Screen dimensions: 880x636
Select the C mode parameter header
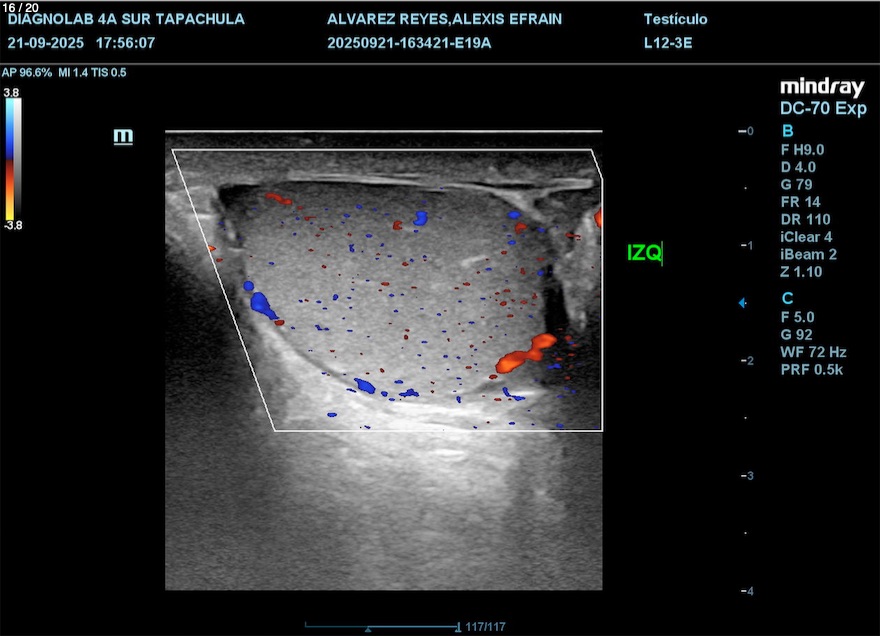coord(787,298)
